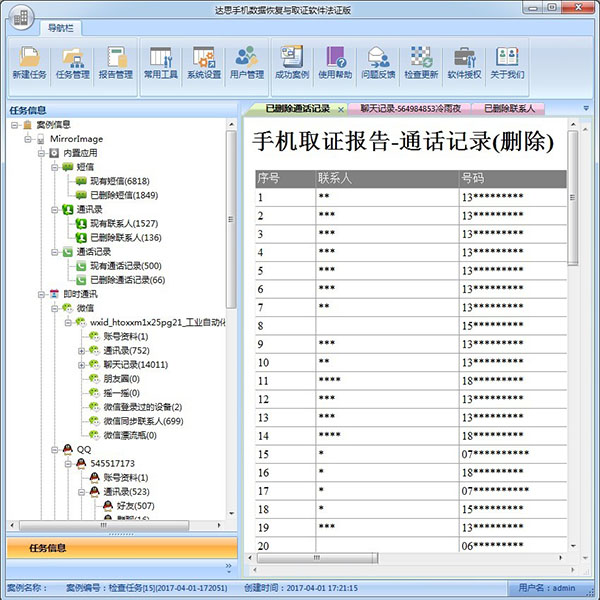Open the 软件授权 icon
The width and height of the screenshot is (600, 600).
click(x=465, y=61)
